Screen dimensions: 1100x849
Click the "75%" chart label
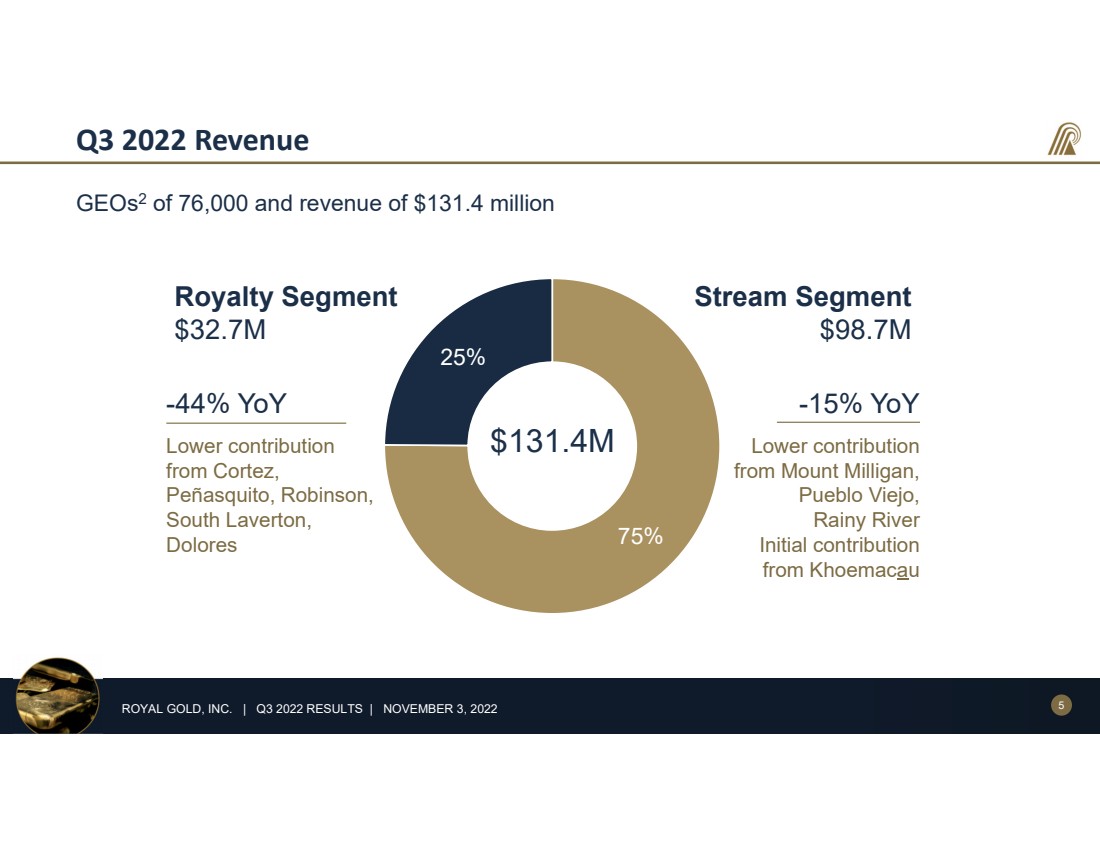pos(640,536)
